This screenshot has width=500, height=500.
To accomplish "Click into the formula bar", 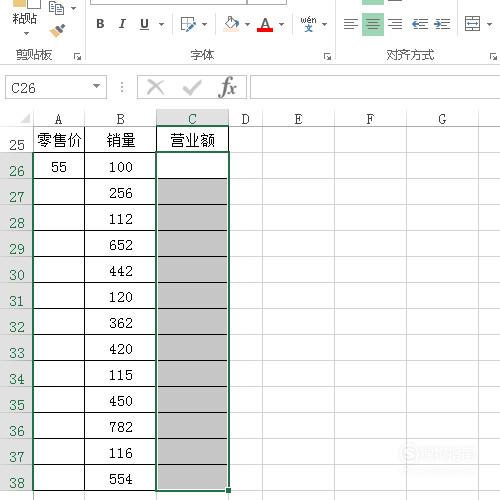I will click(375, 87).
